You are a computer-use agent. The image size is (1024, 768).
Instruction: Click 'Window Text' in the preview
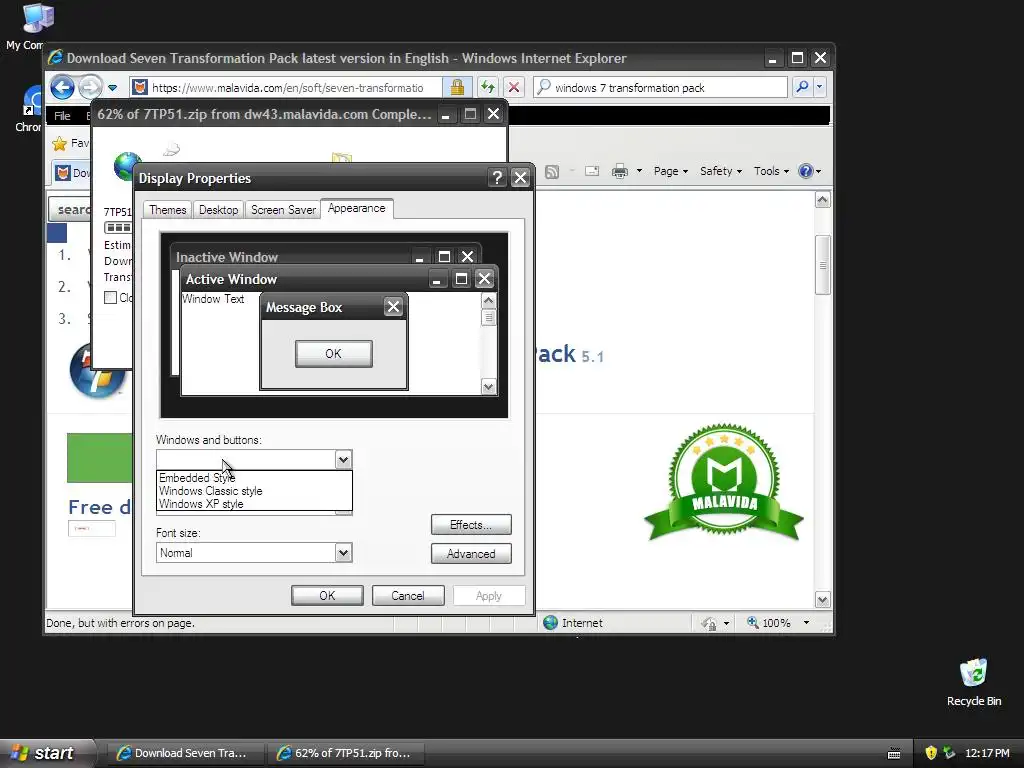213,299
